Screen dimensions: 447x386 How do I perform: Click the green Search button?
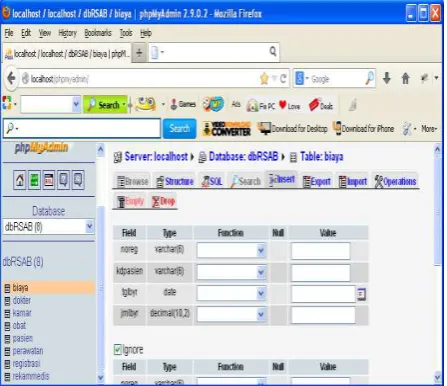click(x=105, y=105)
